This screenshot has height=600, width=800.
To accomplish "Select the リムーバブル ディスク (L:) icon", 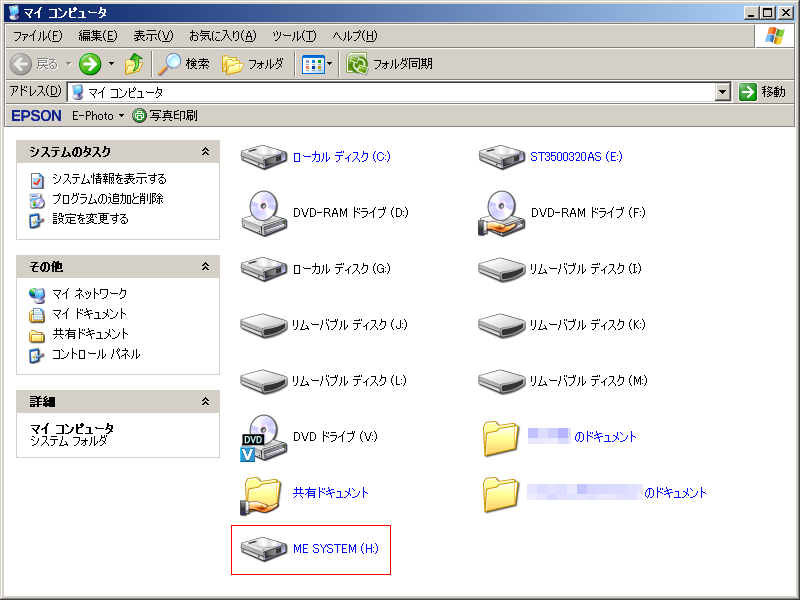I will tap(264, 381).
